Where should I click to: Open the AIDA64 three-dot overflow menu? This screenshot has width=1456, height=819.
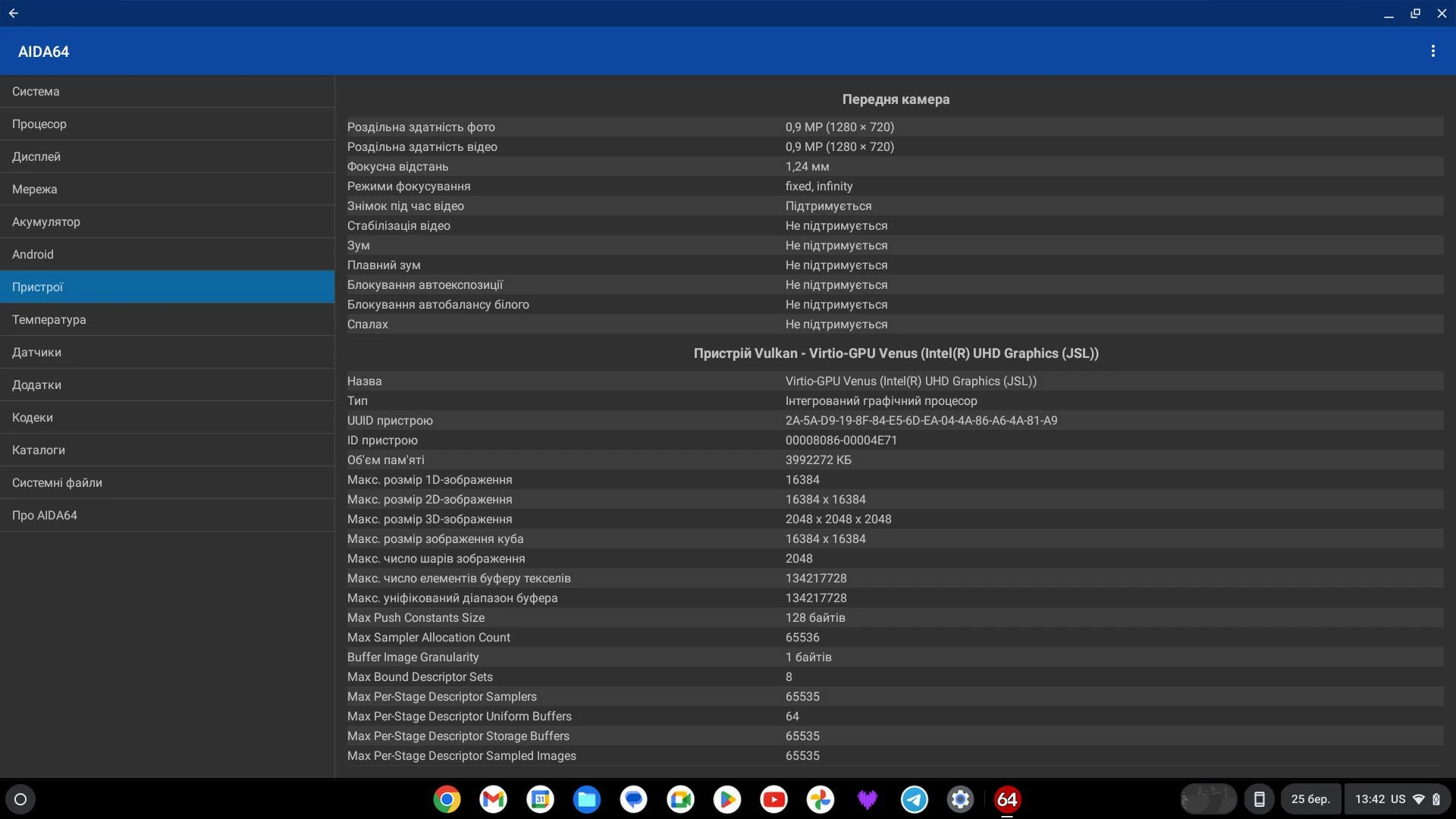click(x=1432, y=51)
